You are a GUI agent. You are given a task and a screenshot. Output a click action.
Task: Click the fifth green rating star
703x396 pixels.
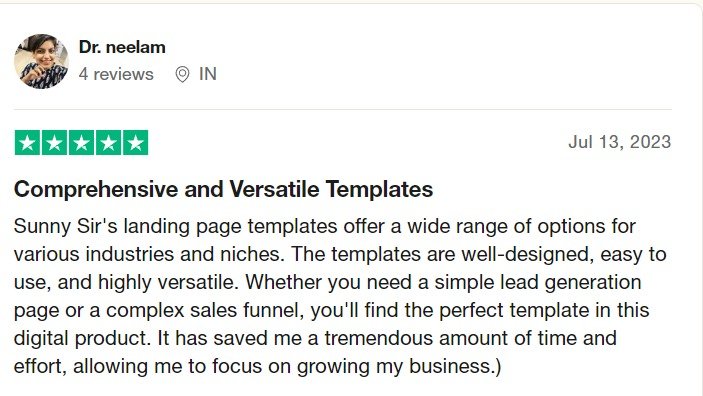[135, 143]
